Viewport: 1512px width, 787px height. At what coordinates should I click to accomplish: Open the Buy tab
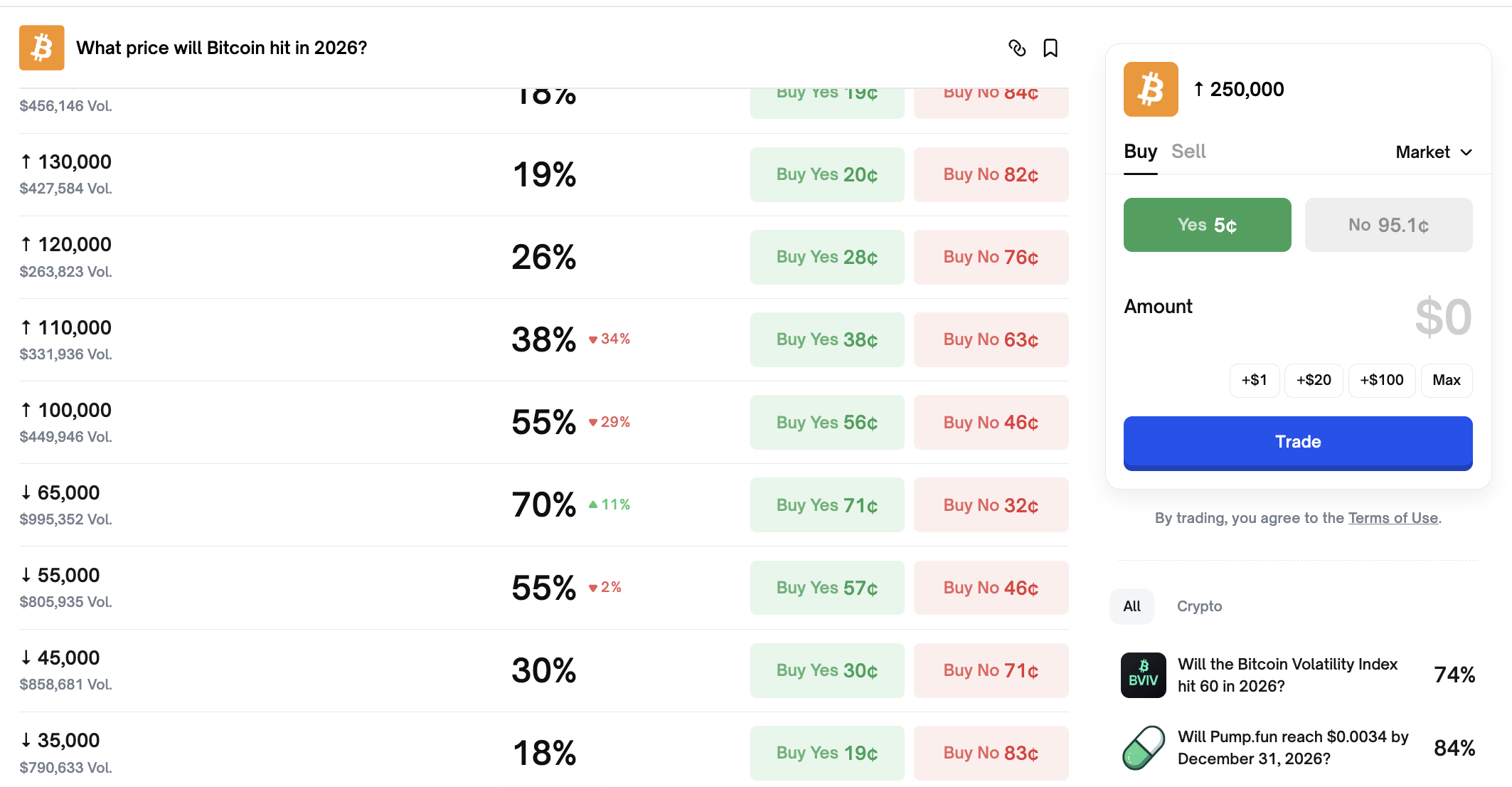1140,151
